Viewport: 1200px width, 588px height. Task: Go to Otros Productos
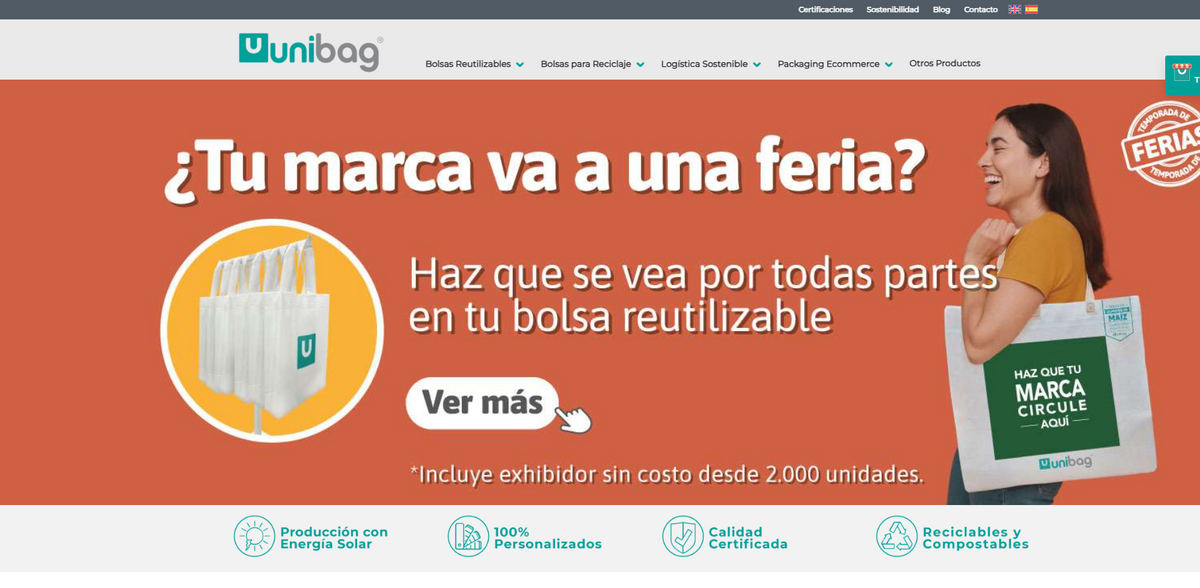pyautogui.click(x=944, y=63)
